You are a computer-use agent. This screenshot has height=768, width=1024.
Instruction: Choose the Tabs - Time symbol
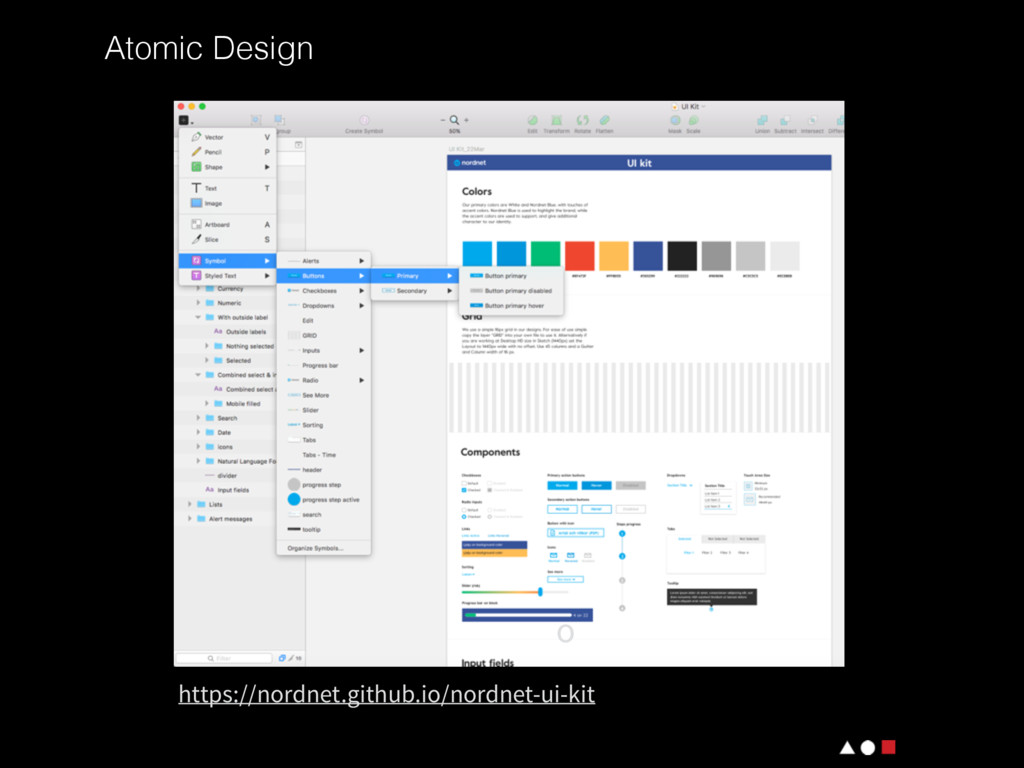click(324, 455)
